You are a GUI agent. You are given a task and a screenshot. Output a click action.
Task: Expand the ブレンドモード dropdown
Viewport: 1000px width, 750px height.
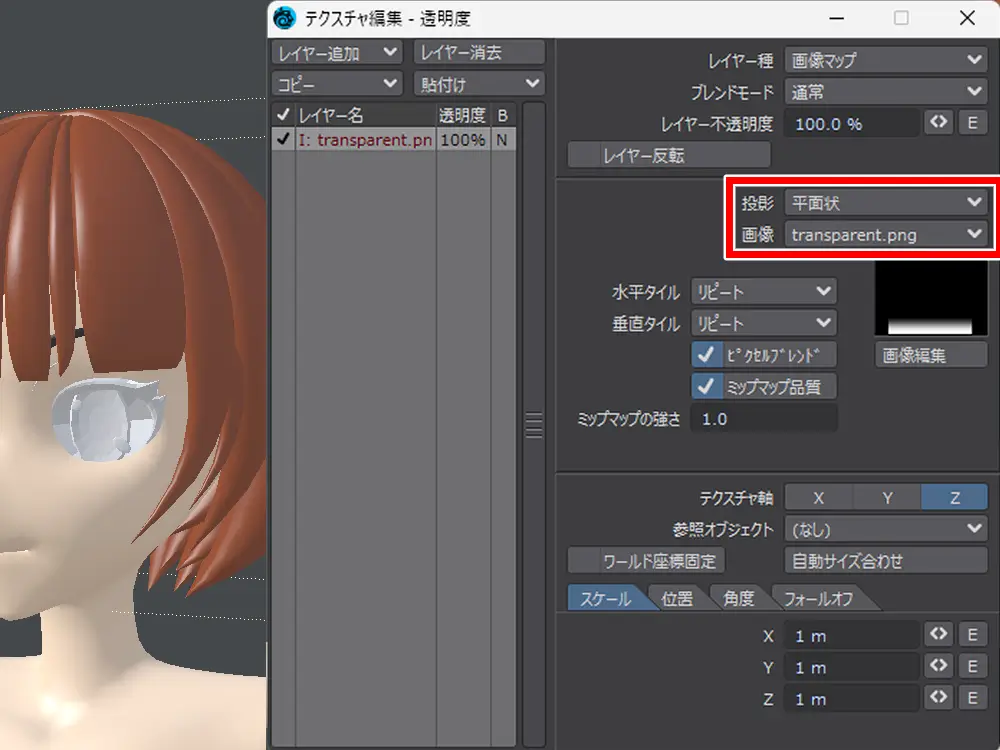886,92
